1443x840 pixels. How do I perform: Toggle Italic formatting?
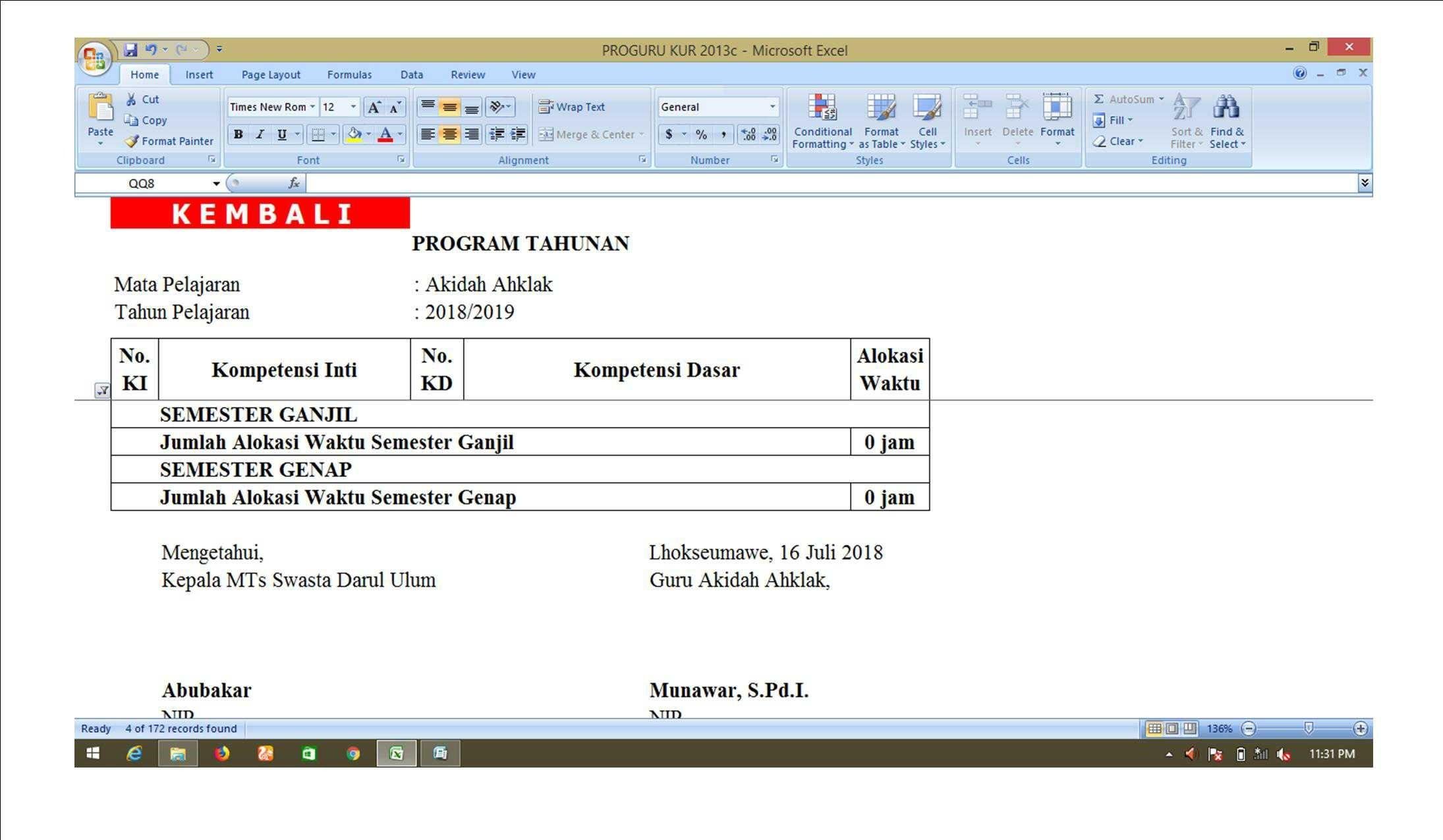(260, 134)
